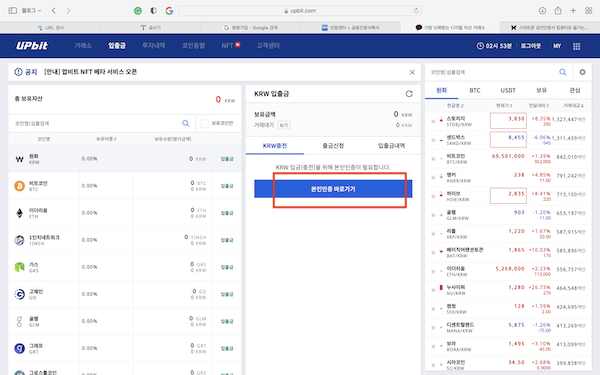Open the 블로그 dropdown in Safari toolbar

coord(31,11)
